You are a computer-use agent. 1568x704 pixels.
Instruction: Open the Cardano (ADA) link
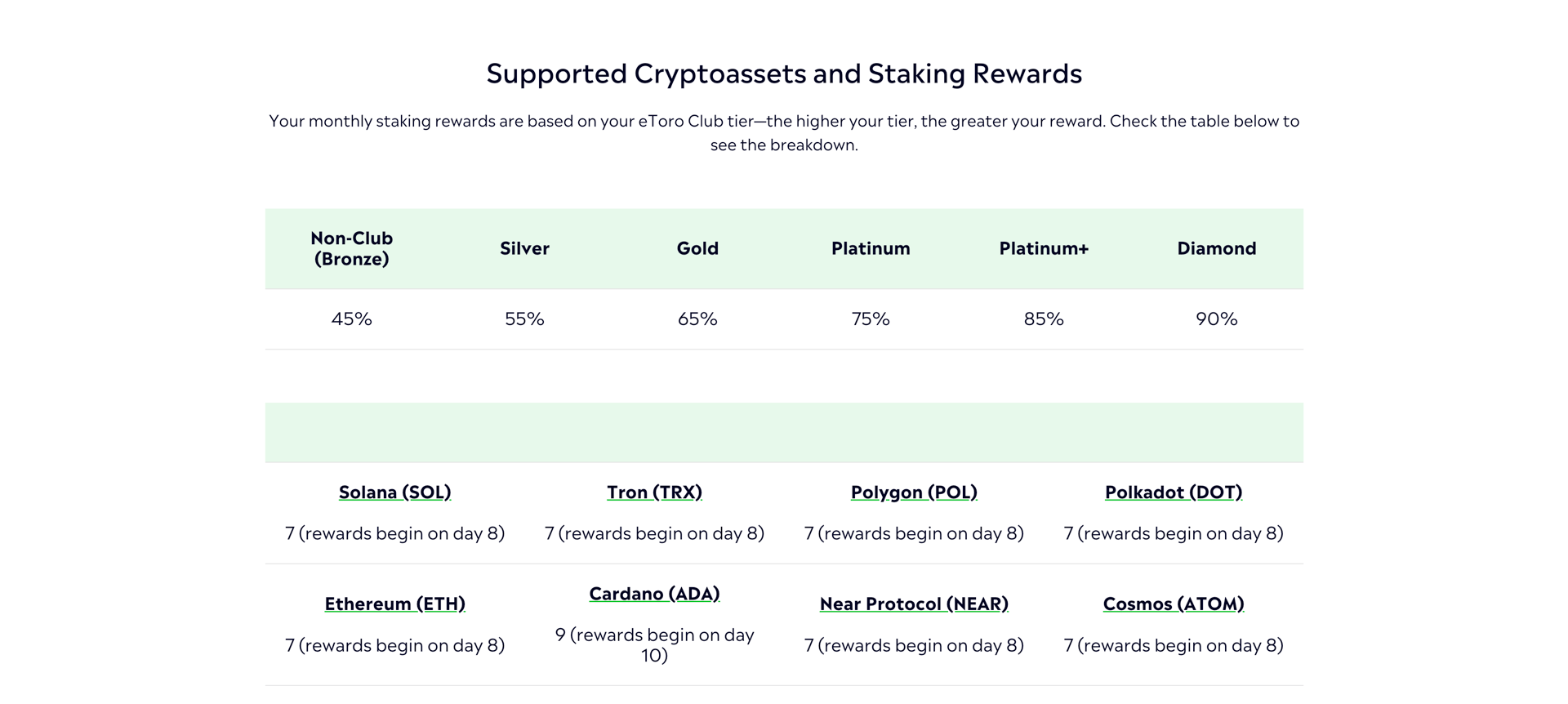[x=654, y=594]
